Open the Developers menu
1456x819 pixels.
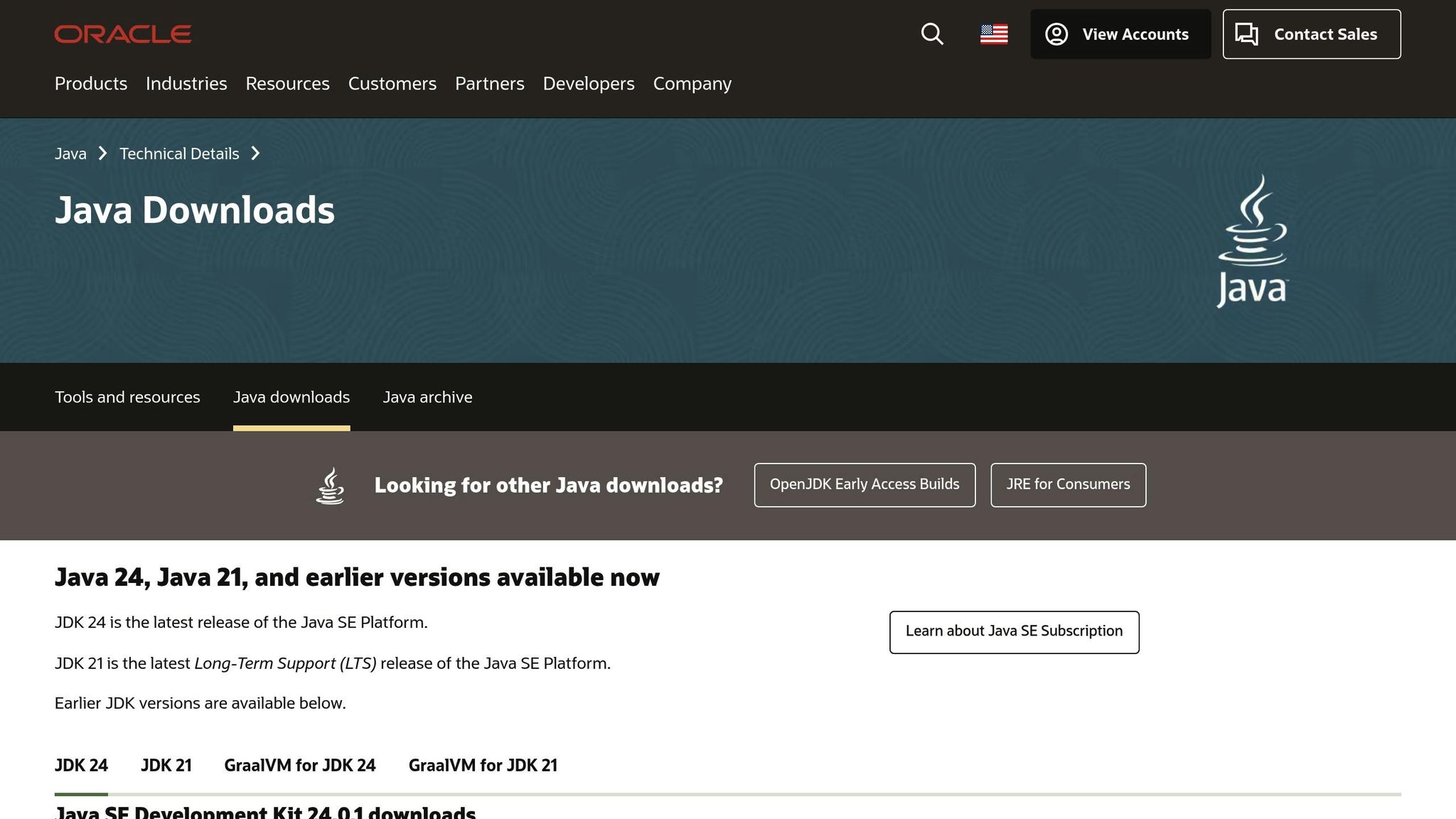[589, 84]
